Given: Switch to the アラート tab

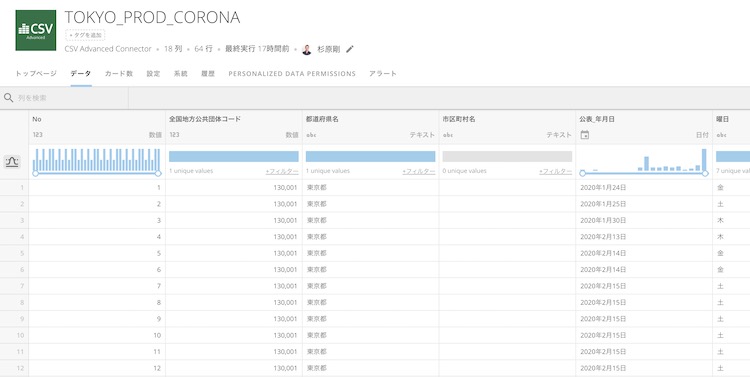Looking at the screenshot, I should click(383, 74).
